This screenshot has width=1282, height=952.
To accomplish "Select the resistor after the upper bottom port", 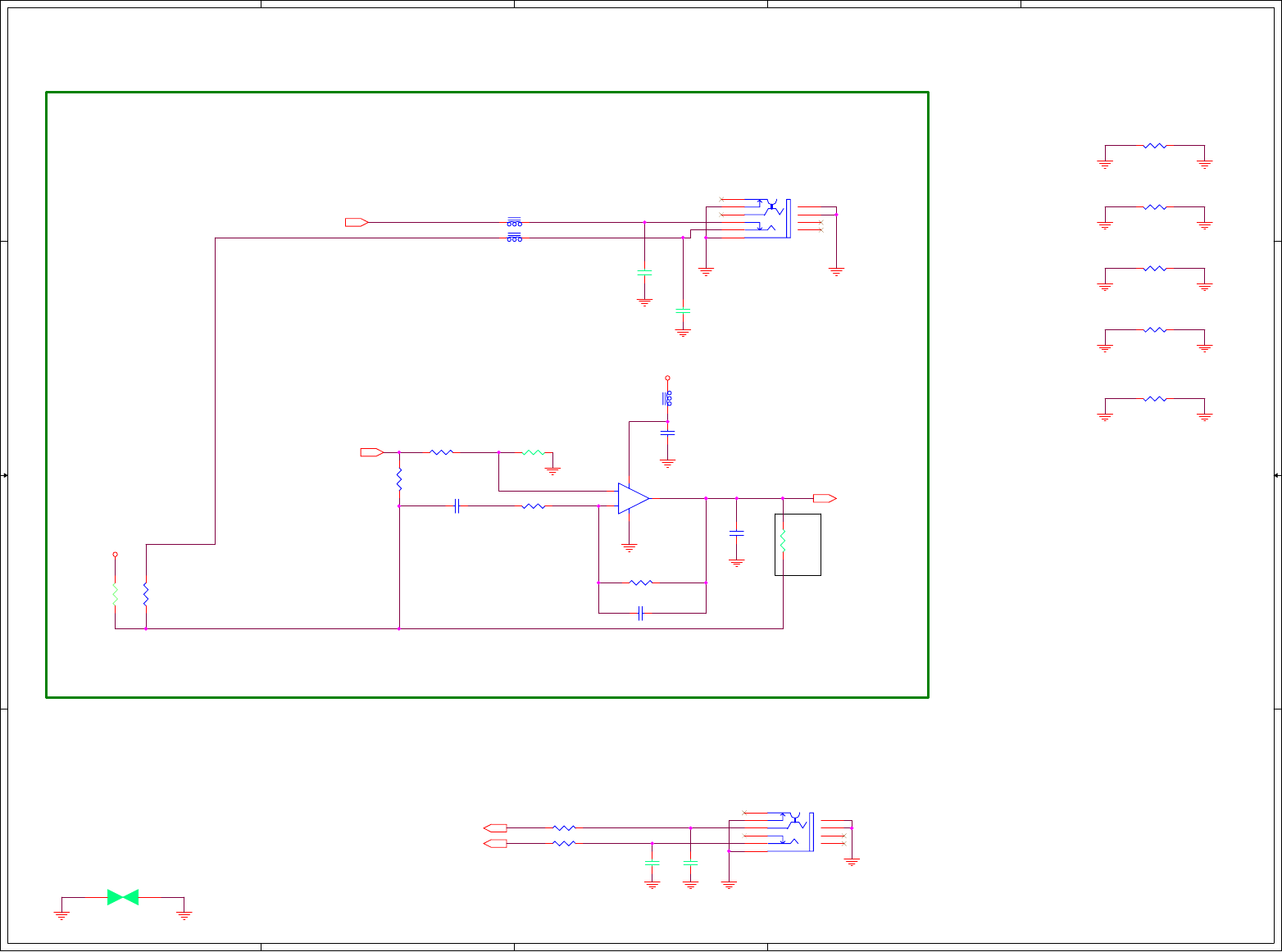I will pyautogui.click(x=564, y=827).
